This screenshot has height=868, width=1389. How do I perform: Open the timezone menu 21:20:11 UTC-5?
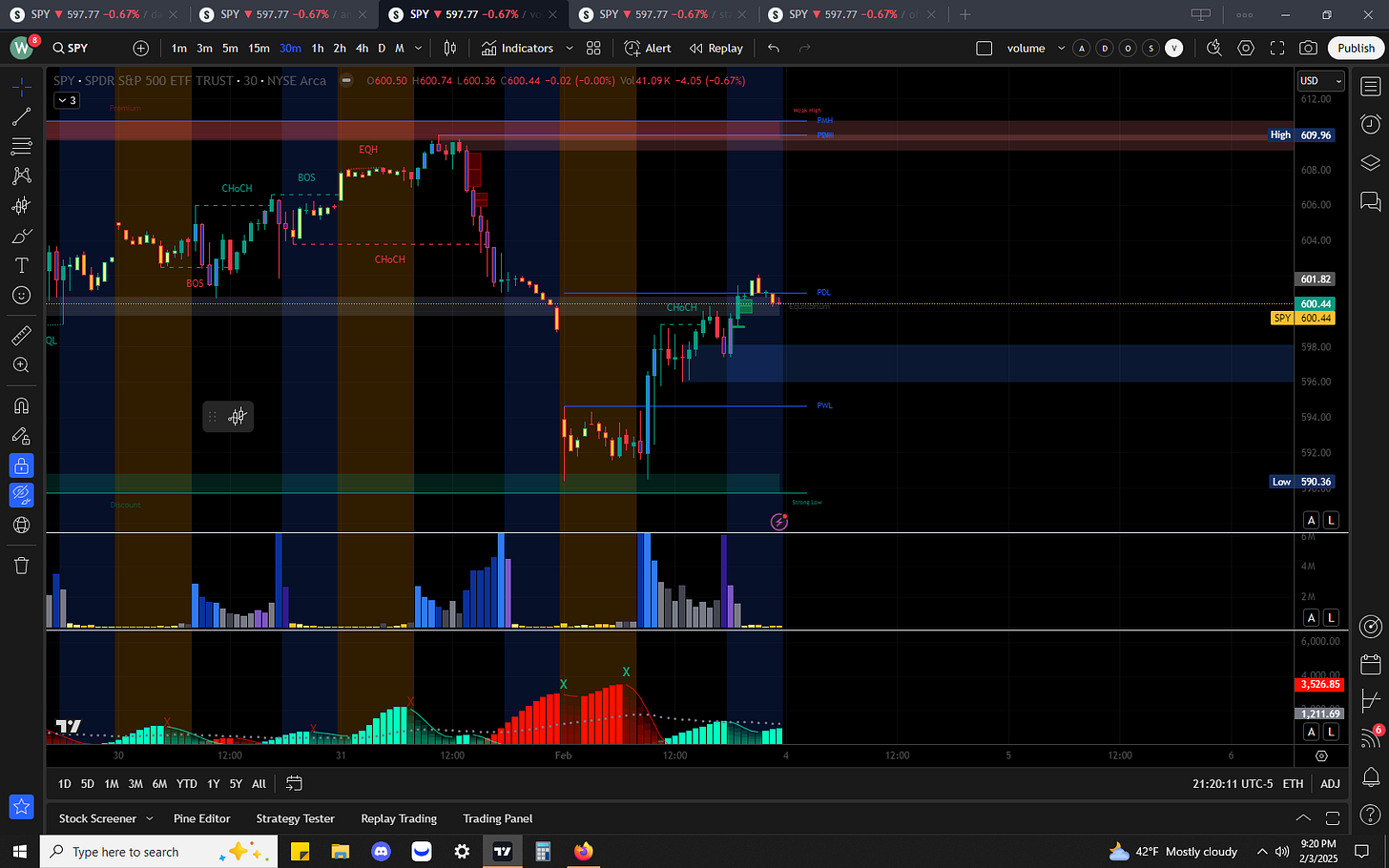coord(1233,783)
